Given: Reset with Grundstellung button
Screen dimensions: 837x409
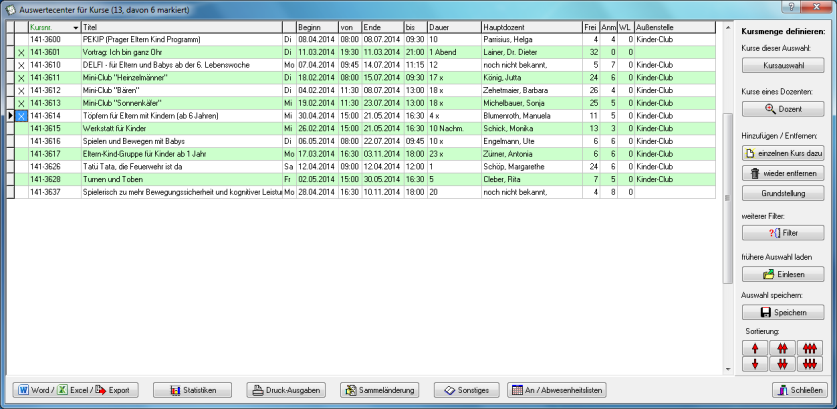Looking at the screenshot, I should tap(783, 193).
